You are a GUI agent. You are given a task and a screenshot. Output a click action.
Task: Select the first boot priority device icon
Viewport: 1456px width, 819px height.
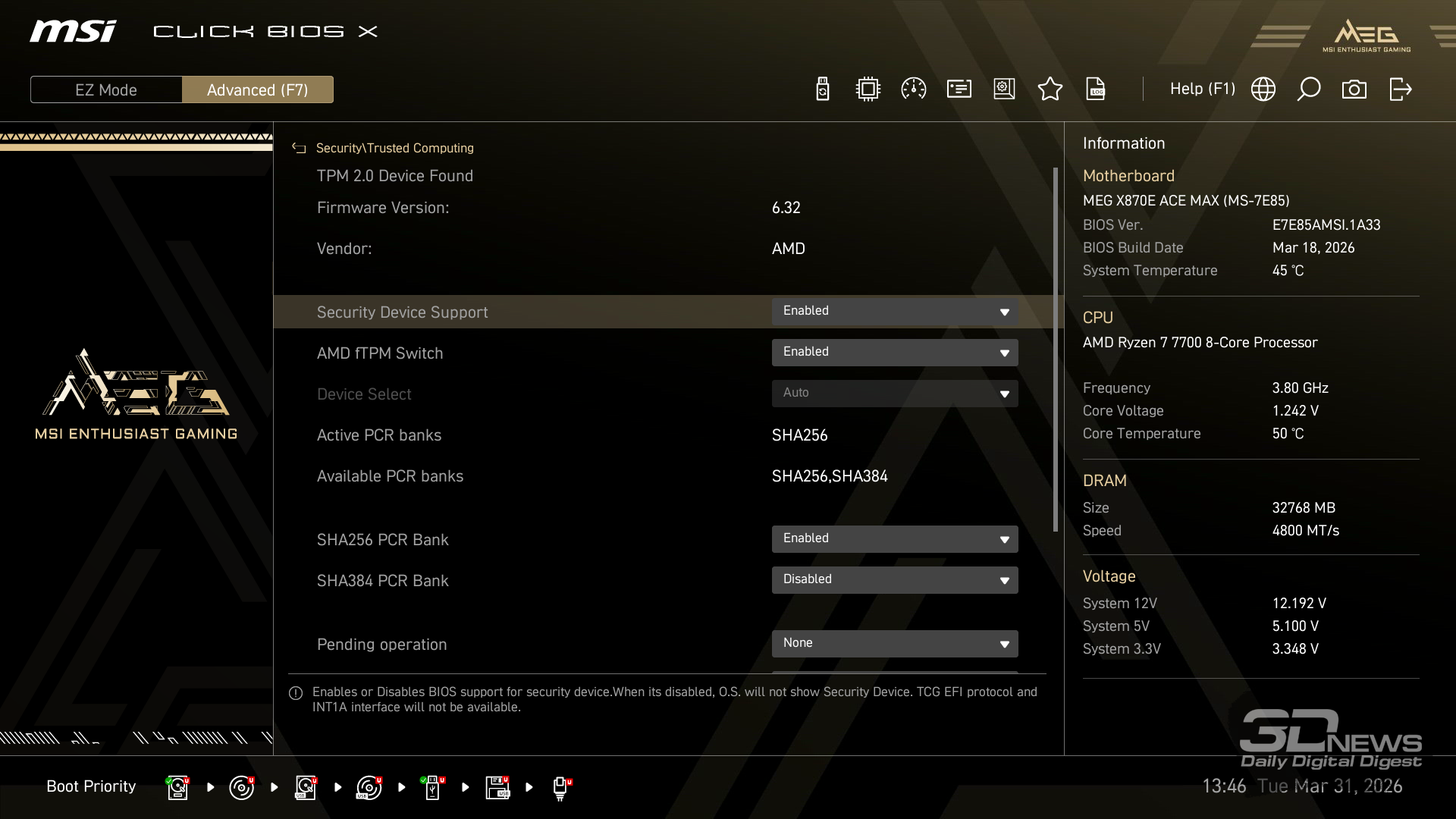pos(177,787)
